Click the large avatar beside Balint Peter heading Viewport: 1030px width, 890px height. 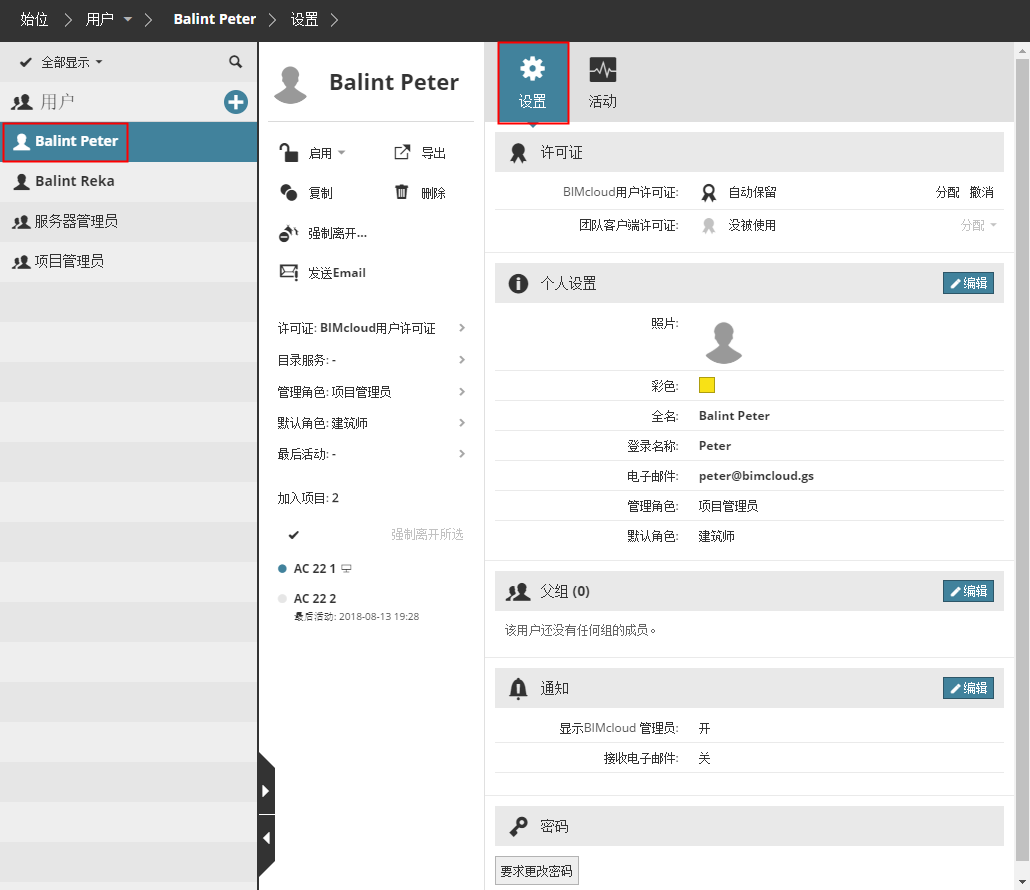click(290, 85)
